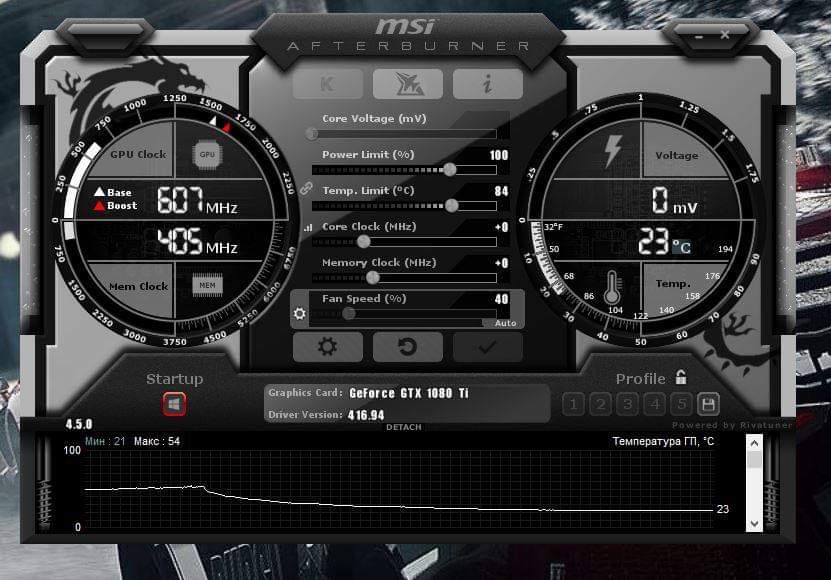Toggle the profile lock icon

point(681,377)
